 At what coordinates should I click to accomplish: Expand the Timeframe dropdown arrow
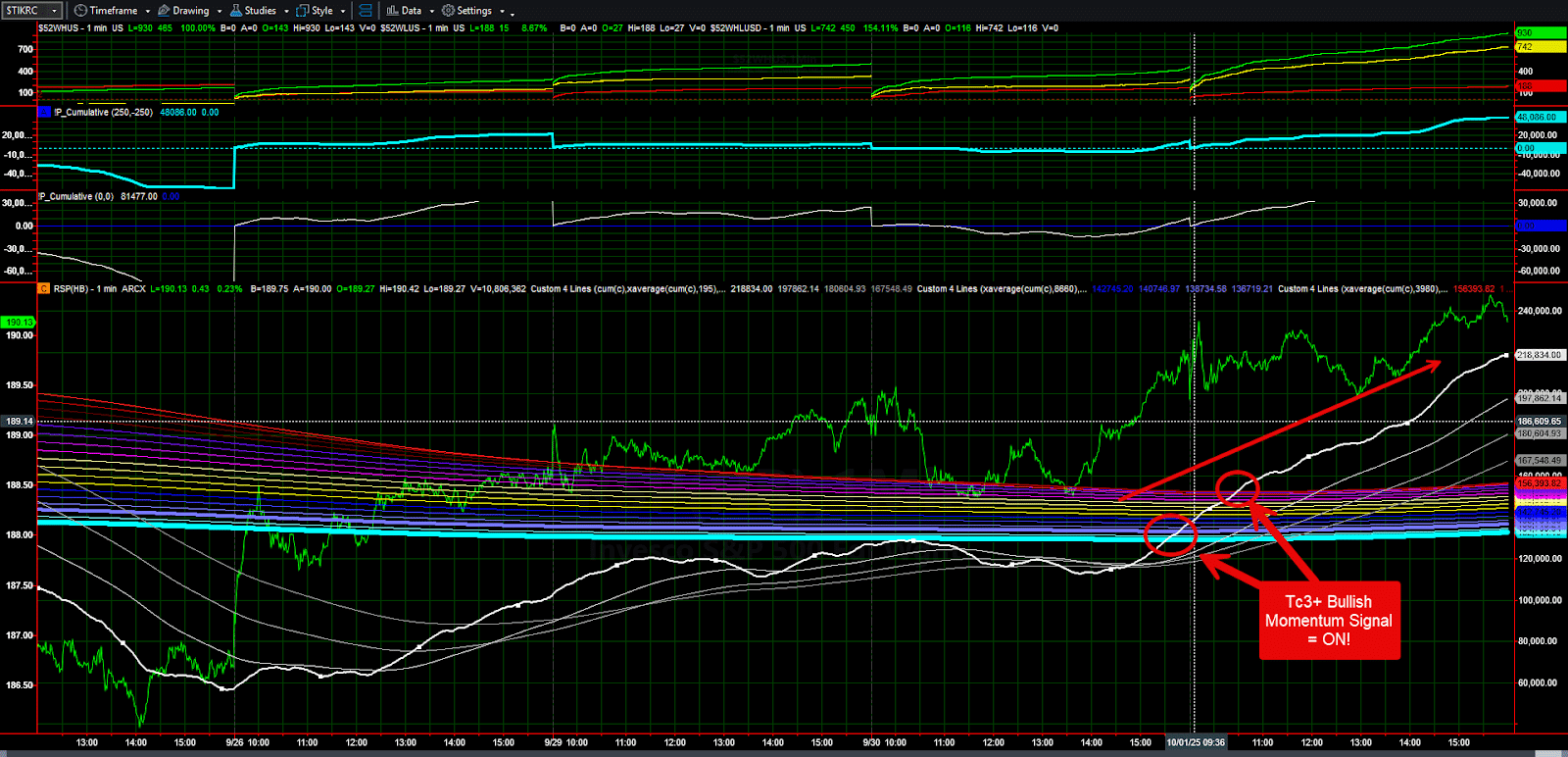148,12
